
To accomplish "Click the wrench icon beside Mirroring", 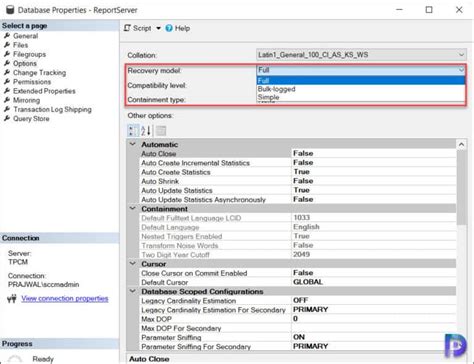I will [x=7, y=100].
